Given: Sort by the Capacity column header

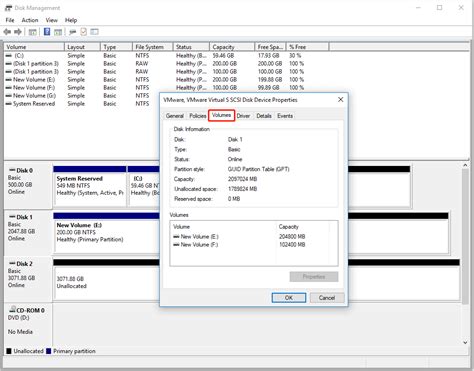Looking at the screenshot, I should 232,47.
